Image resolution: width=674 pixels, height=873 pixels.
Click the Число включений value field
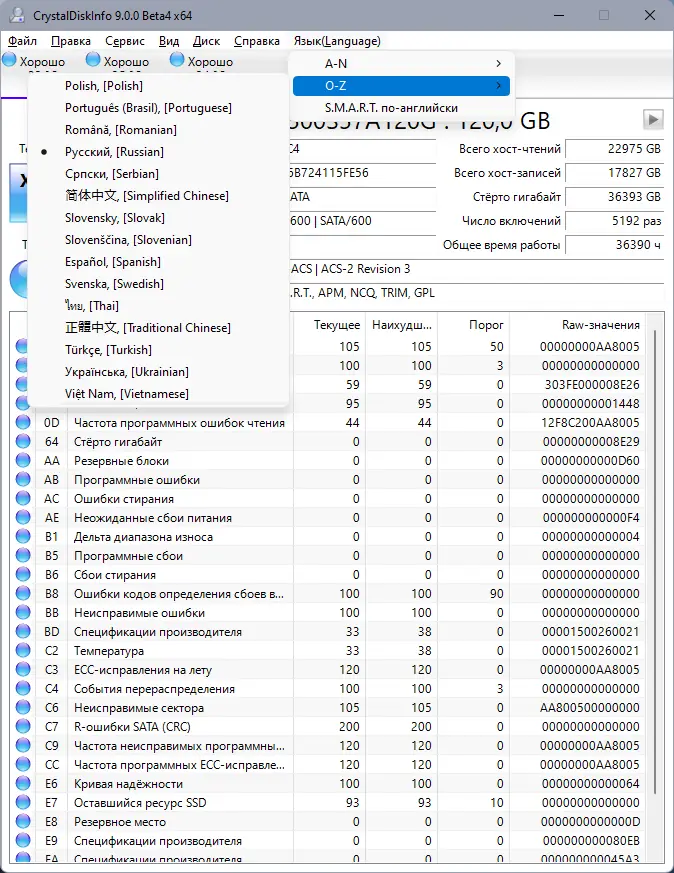point(614,220)
